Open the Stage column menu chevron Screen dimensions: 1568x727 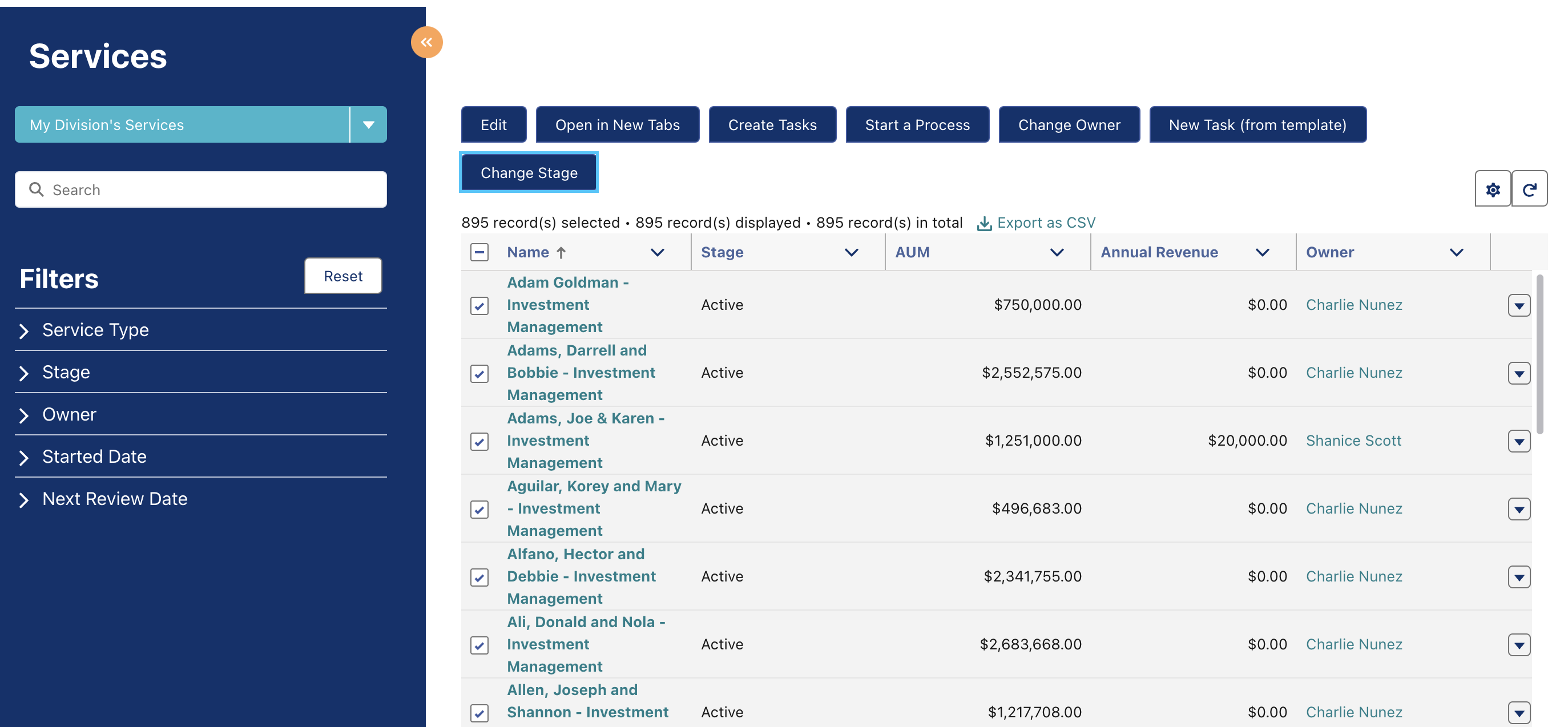pyautogui.click(x=851, y=252)
